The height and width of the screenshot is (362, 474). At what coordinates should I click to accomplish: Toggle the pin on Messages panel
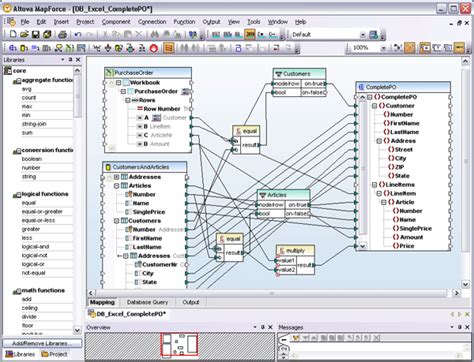pyautogui.click(x=460, y=327)
